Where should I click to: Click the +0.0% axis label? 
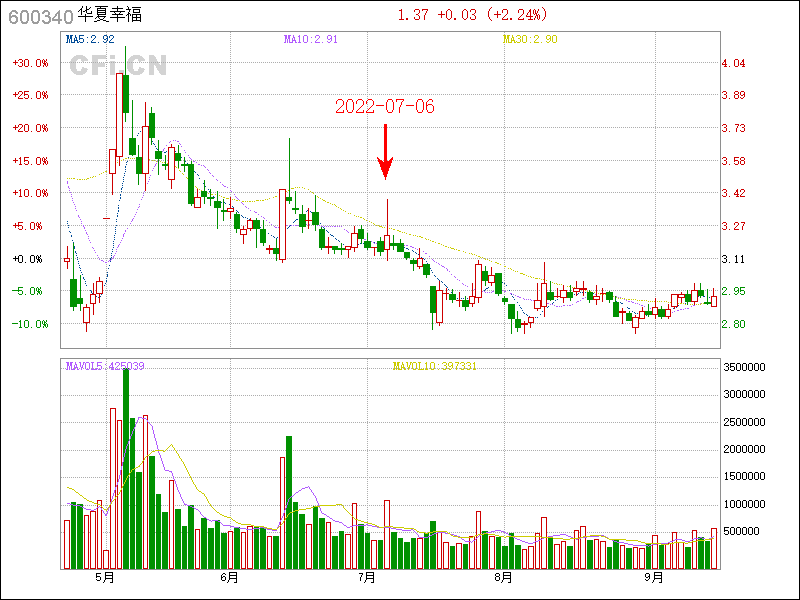(x=30, y=259)
